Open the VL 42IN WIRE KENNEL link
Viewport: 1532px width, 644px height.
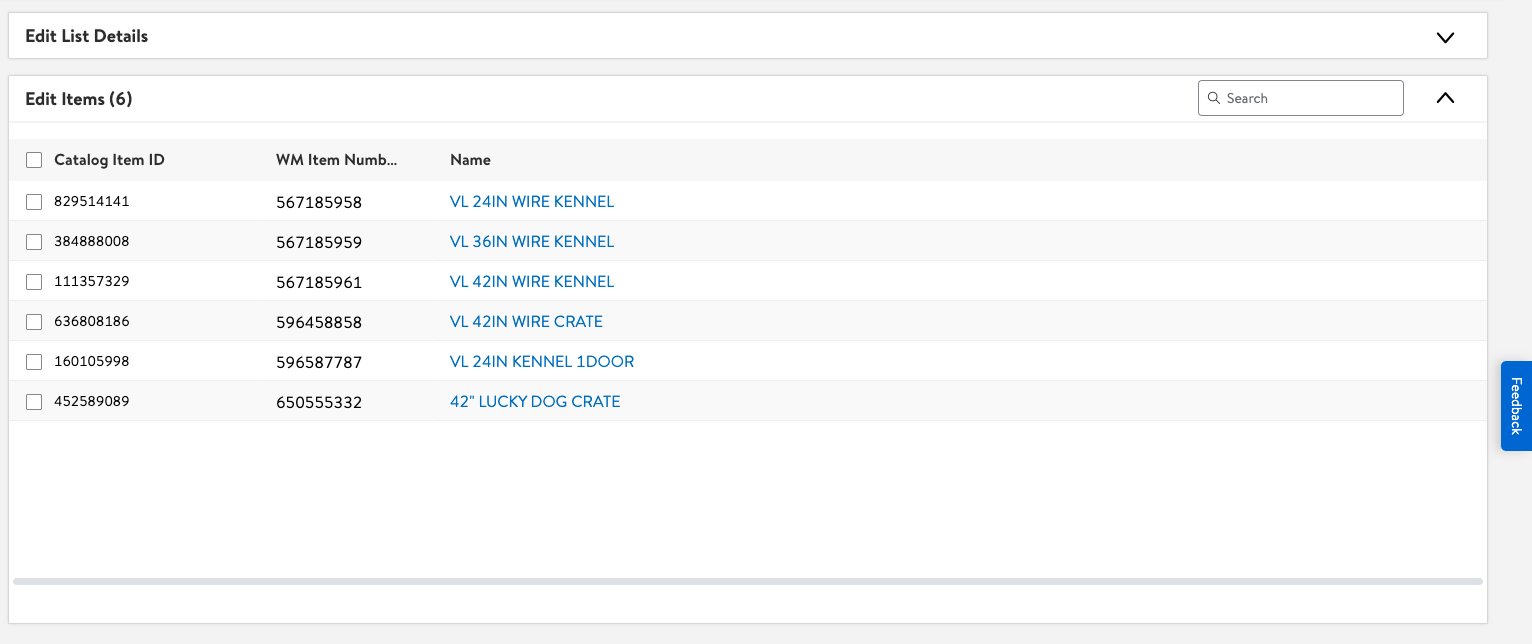pos(532,282)
